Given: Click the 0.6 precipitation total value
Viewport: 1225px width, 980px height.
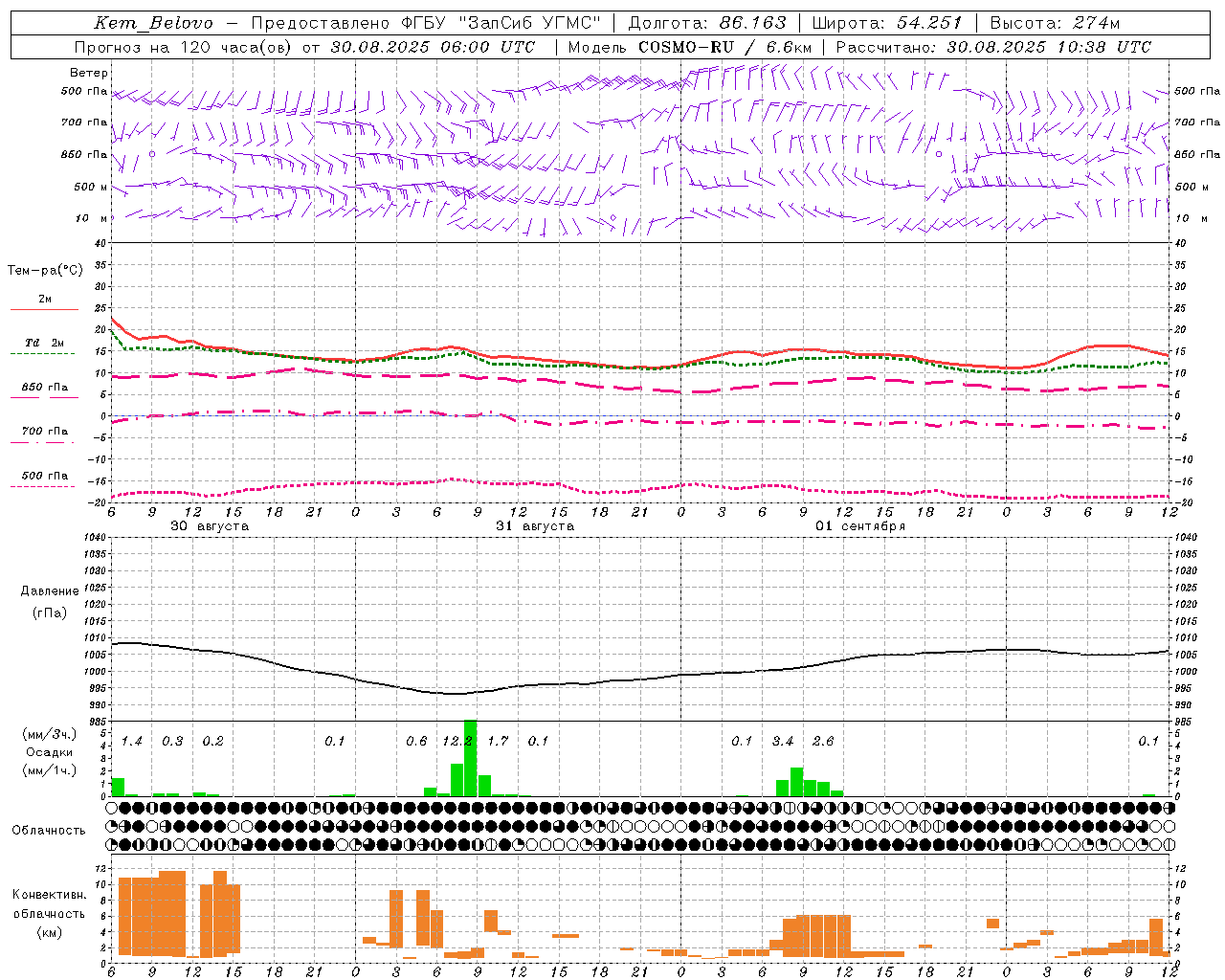Looking at the screenshot, I should [416, 741].
